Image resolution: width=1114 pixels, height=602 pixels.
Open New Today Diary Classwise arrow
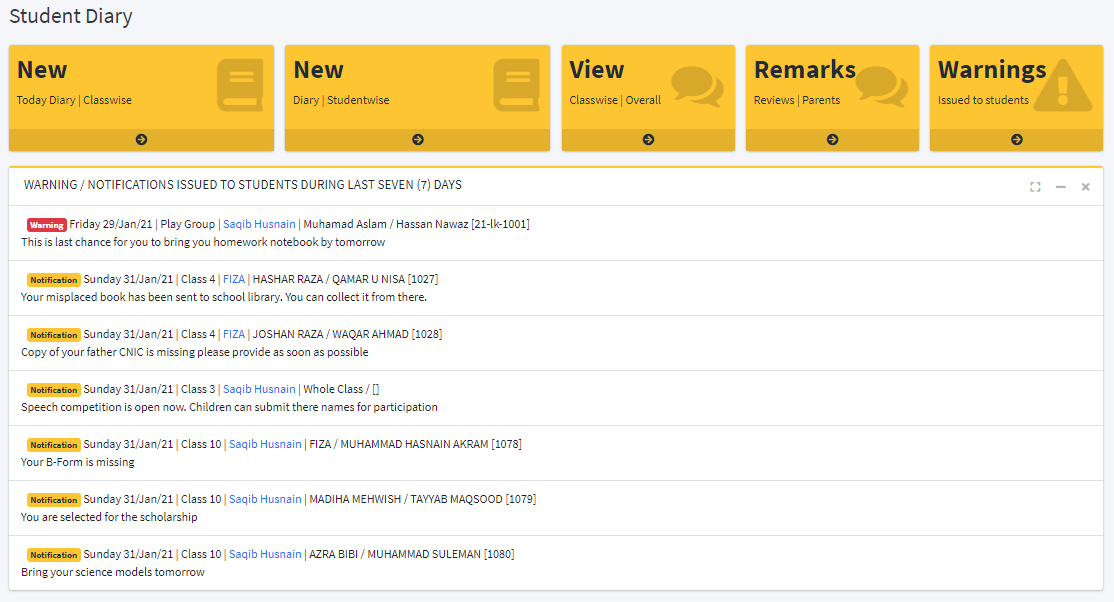141,140
